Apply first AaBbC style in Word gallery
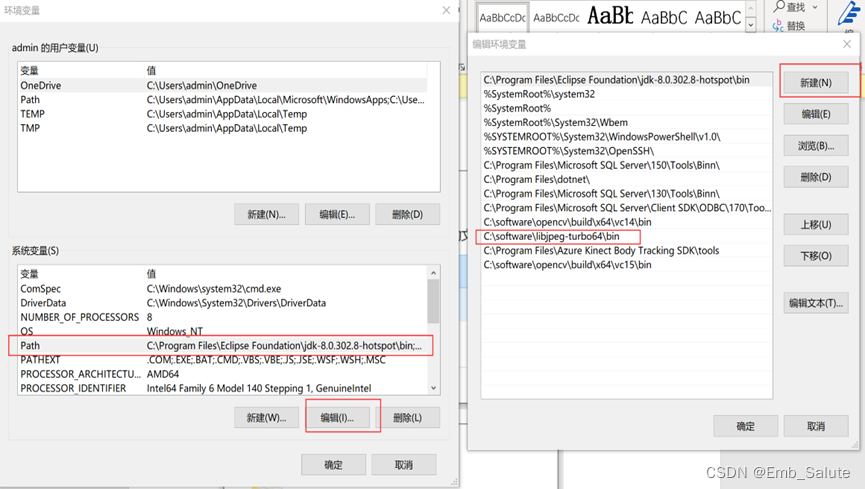Image resolution: width=865 pixels, height=489 pixels. coord(664,18)
